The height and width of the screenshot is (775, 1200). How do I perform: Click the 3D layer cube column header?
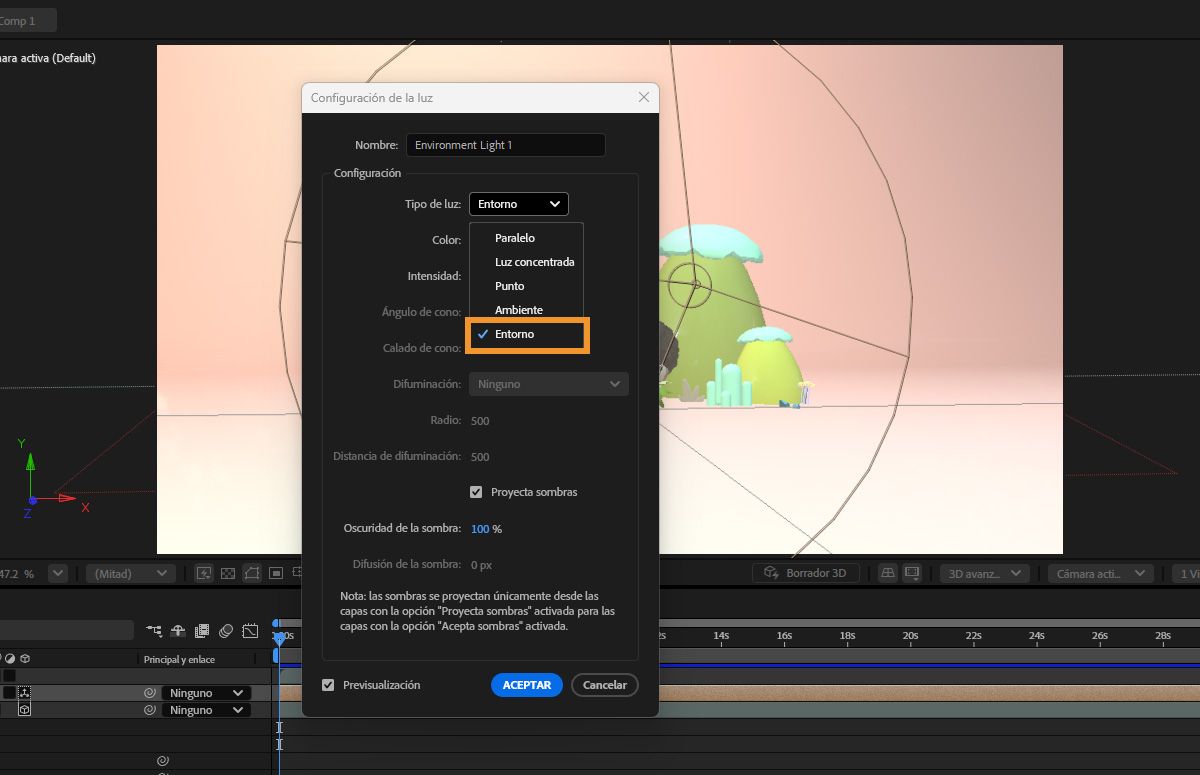click(25, 659)
